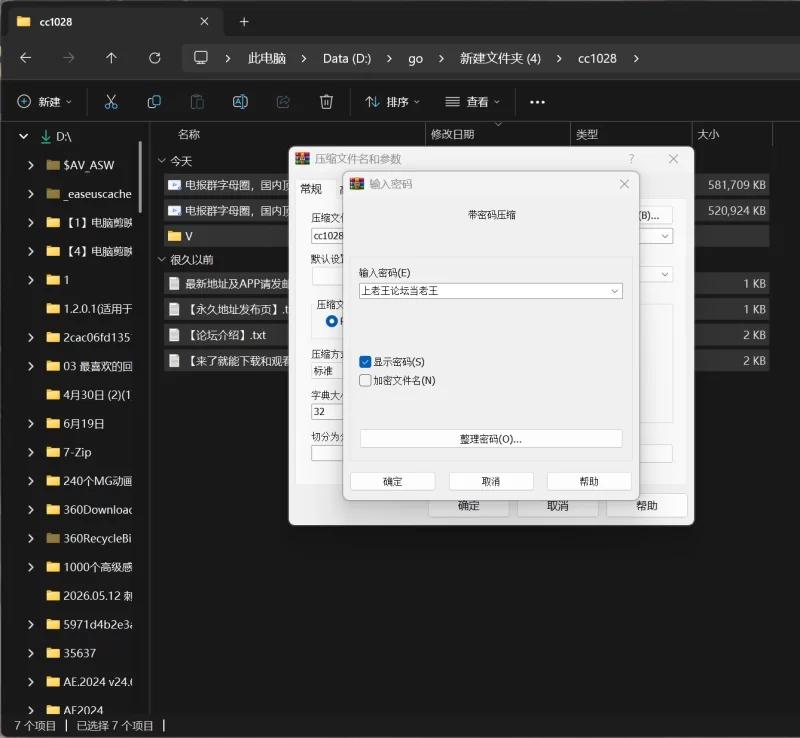800x738 pixels.
Task: Click the forward navigation arrow
Action: (68, 58)
